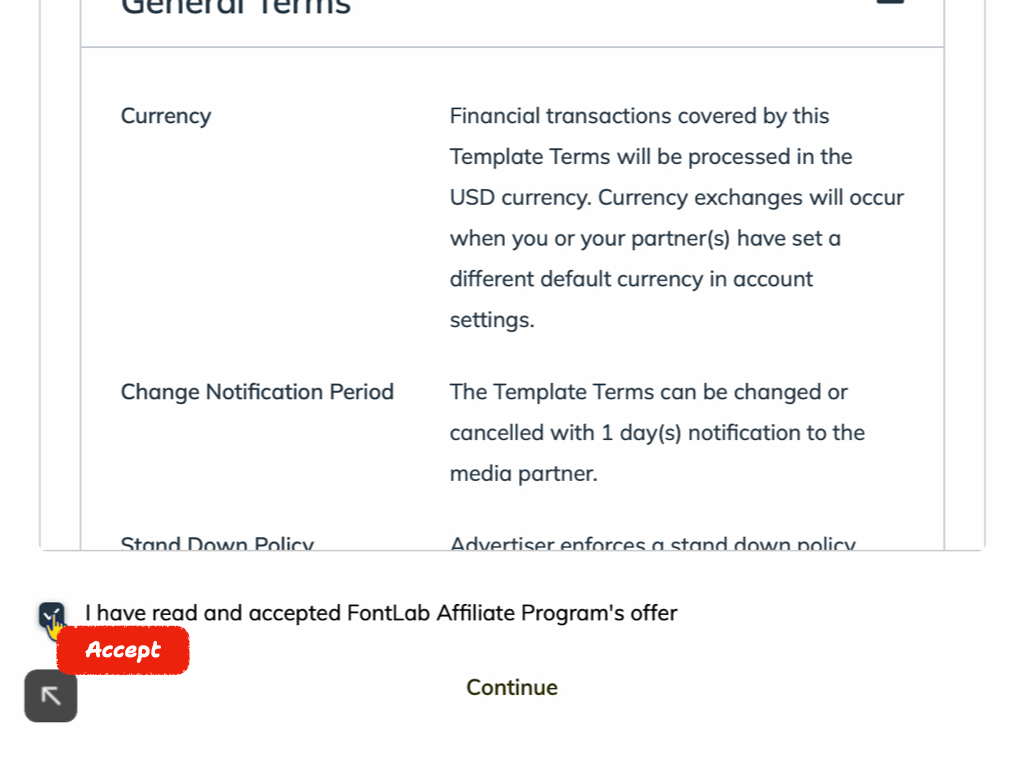Viewport: 1024px width, 768px height.
Task: Select the acceptance statement text
Action: (381, 612)
